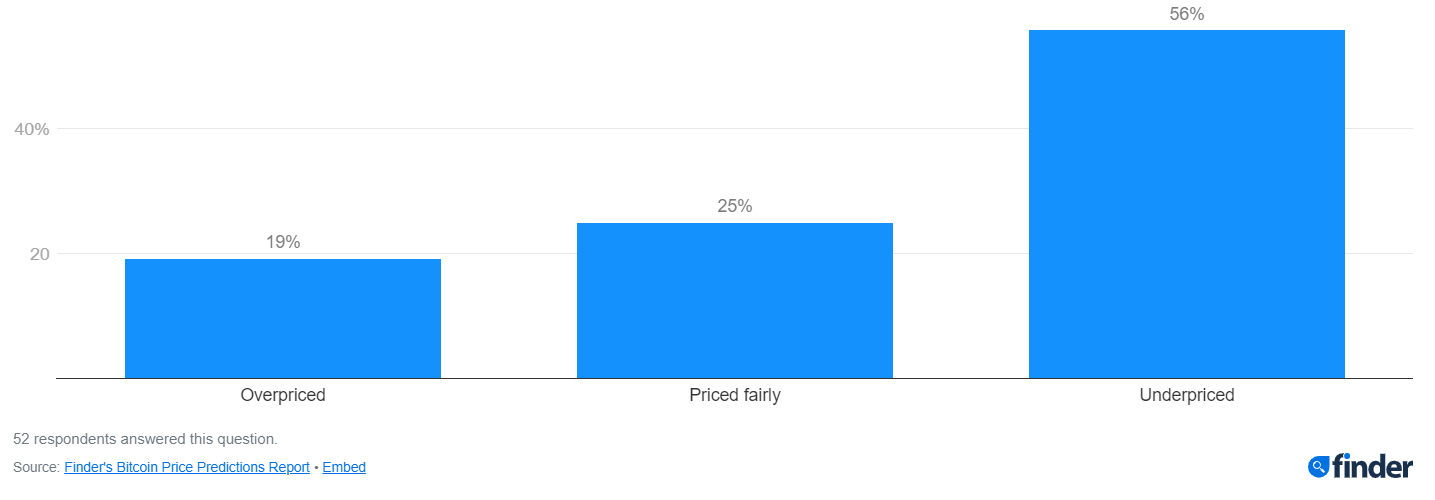1435x500 pixels.
Task: Select the Overpriced bar in chart
Action: pyautogui.click(x=283, y=318)
